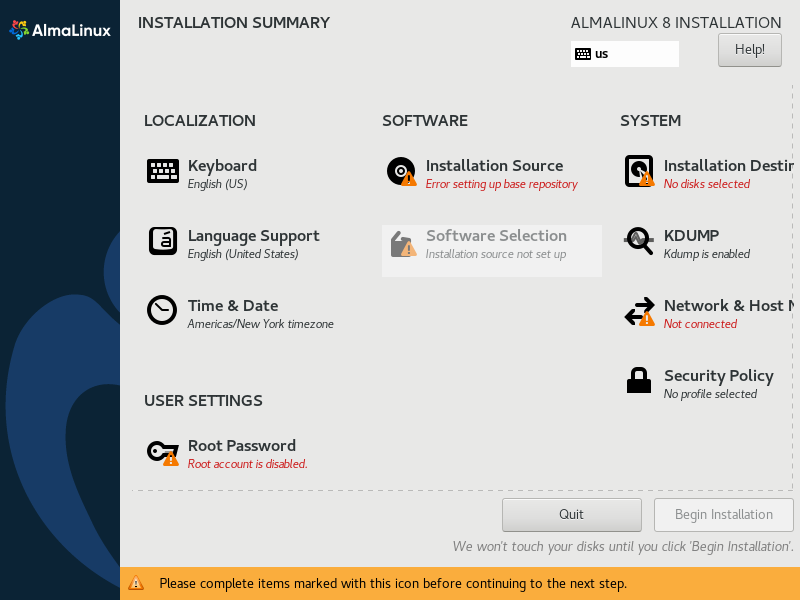Viewport: 800px width, 600px height.
Task: Click the grayed-out Software Selection package icon
Action: pyautogui.click(x=402, y=243)
